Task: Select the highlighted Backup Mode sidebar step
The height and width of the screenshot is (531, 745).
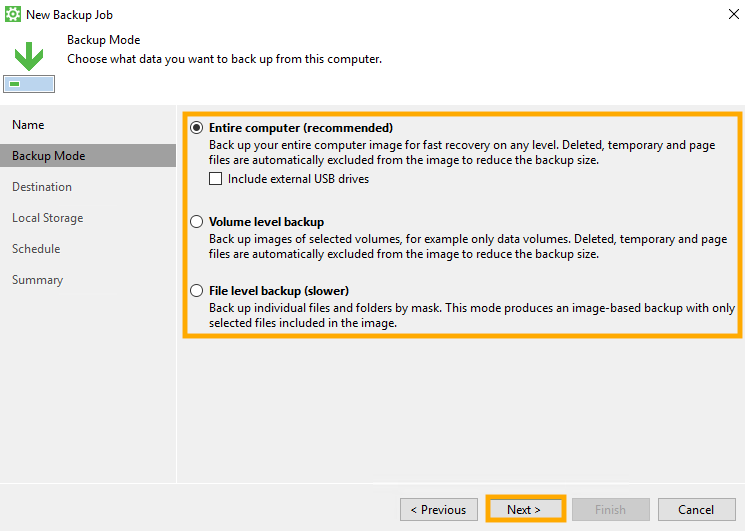Action: tap(48, 156)
